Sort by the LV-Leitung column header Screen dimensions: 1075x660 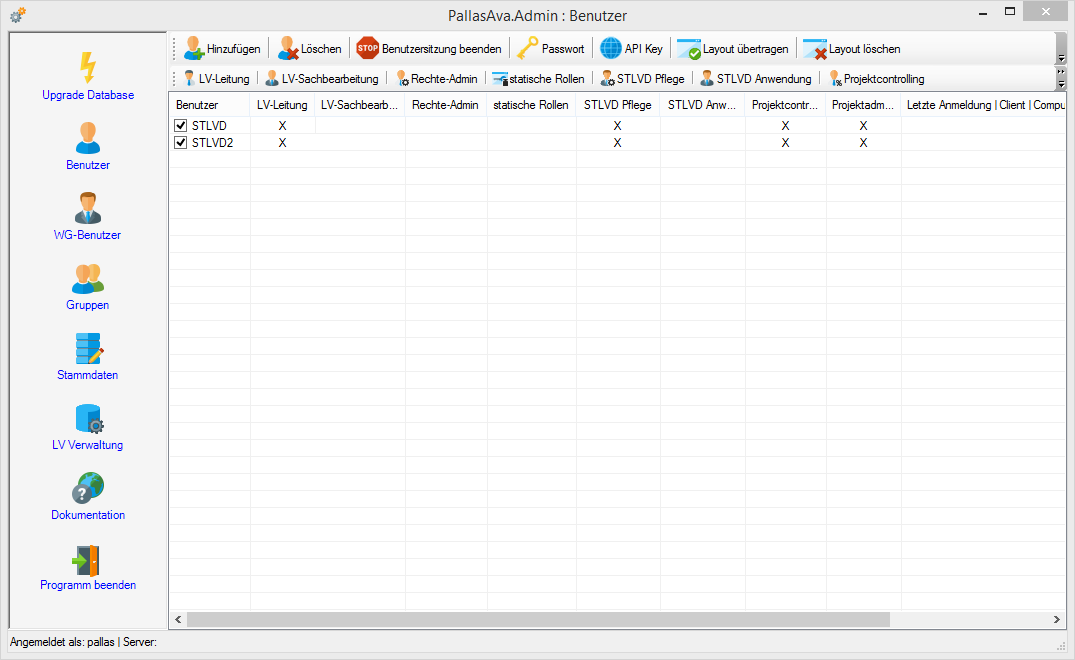pos(282,105)
